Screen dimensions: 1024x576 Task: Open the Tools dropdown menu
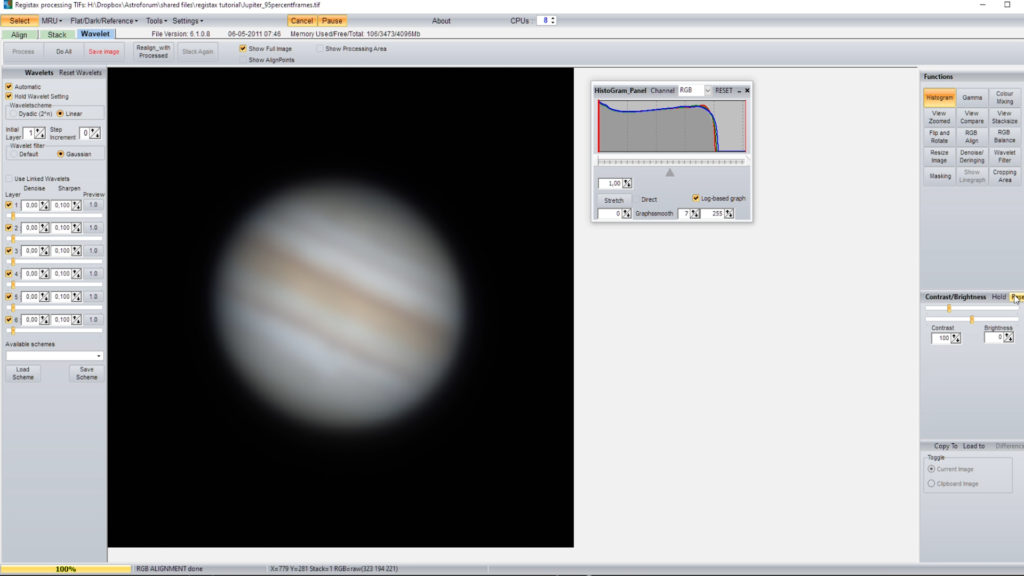(156, 21)
